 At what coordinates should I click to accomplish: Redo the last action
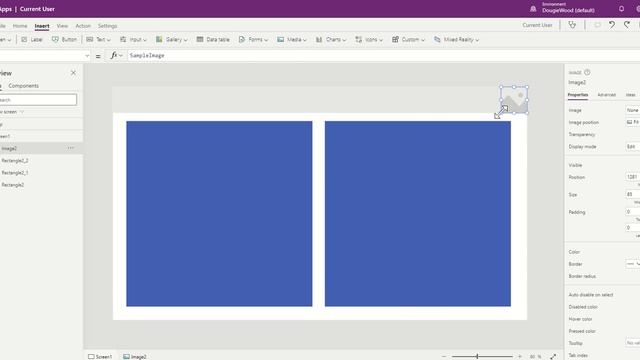(627, 25)
